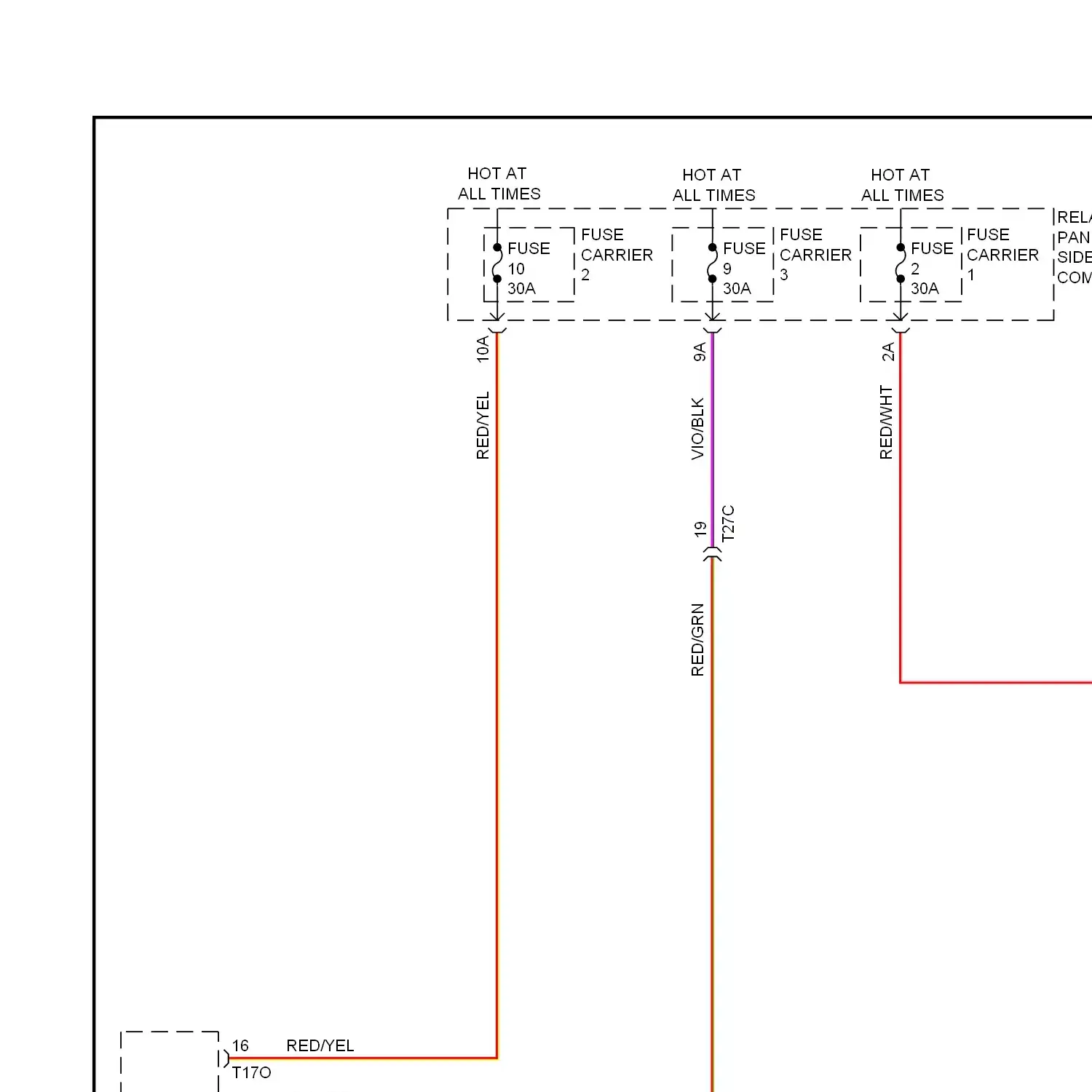Click the 9A connector terminal symbol

(713, 331)
